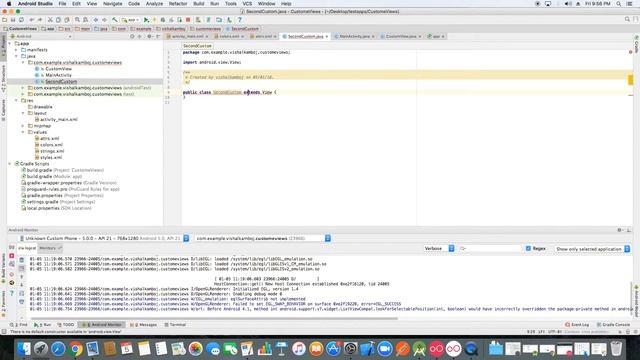Click the Clear logcat trash icon
The image size is (640, 360).
click(x=22, y=260)
